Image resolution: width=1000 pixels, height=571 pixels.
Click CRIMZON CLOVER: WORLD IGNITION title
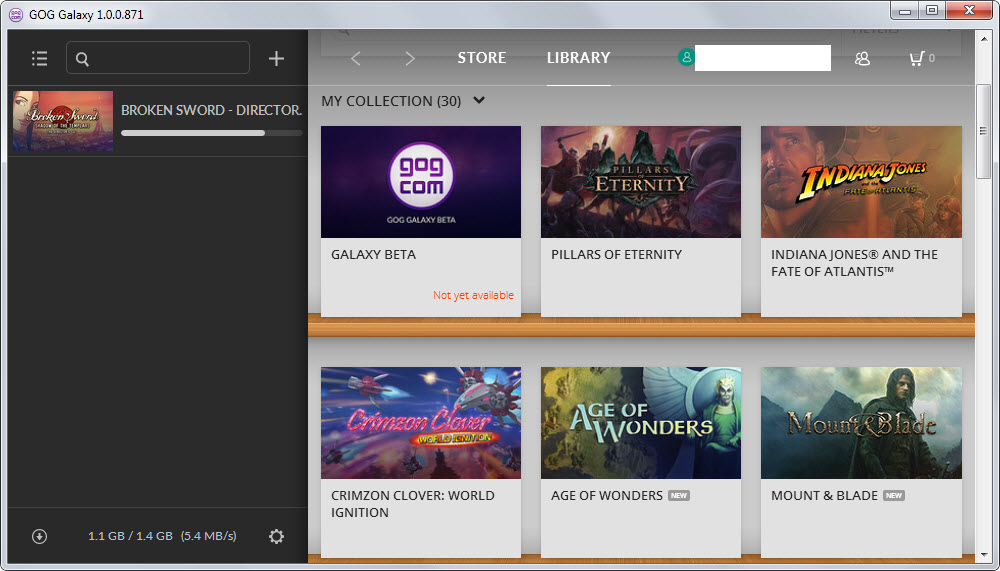pyautogui.click(x=413, y=504)
